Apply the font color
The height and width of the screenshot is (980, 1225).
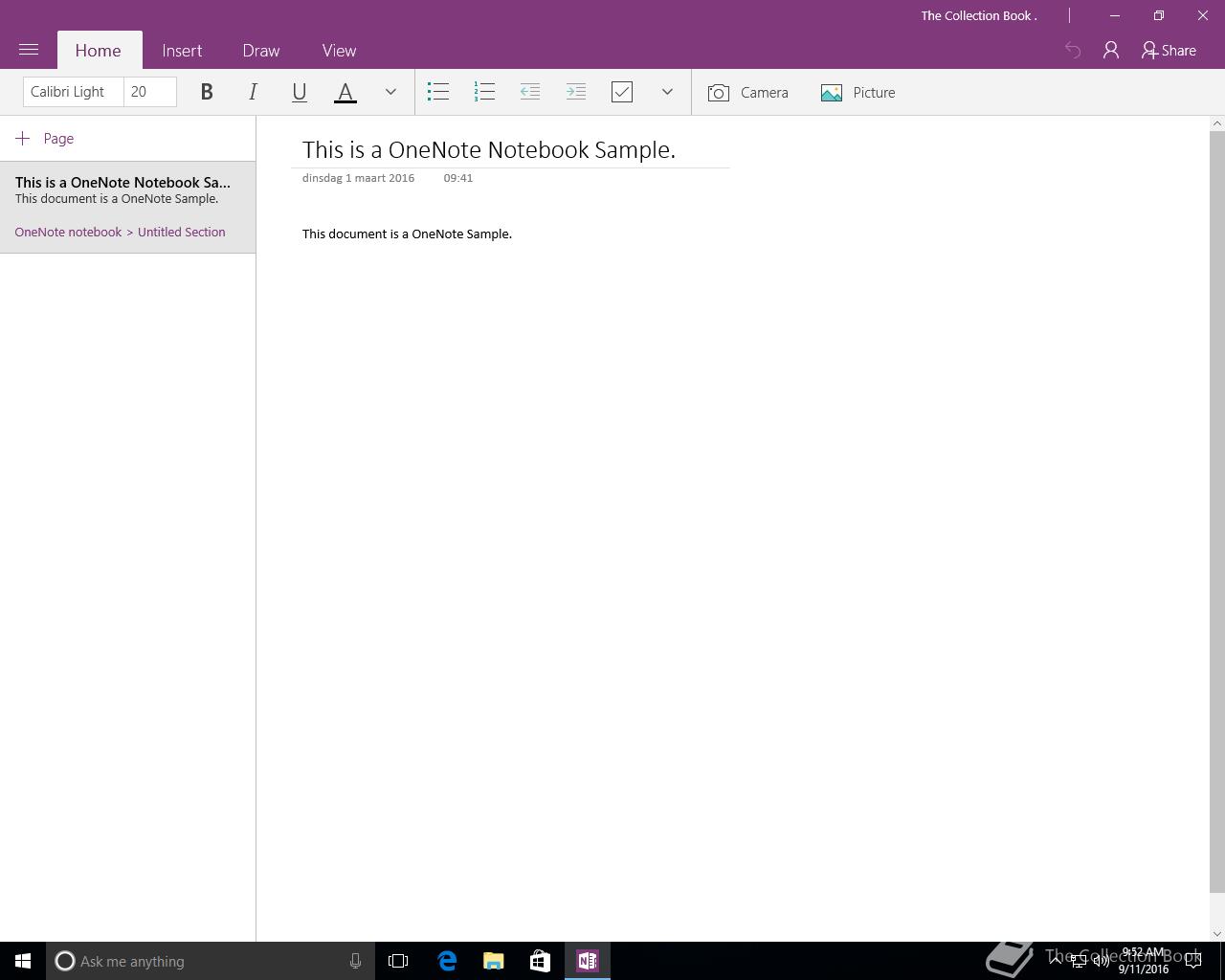pos(345,92)
